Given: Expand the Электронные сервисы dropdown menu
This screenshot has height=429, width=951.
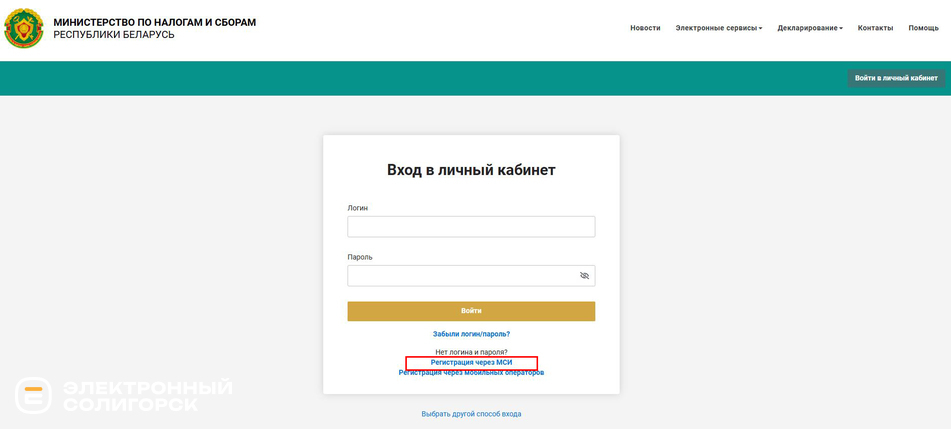Looking at the screenshot, I should (x=718, y=28).
